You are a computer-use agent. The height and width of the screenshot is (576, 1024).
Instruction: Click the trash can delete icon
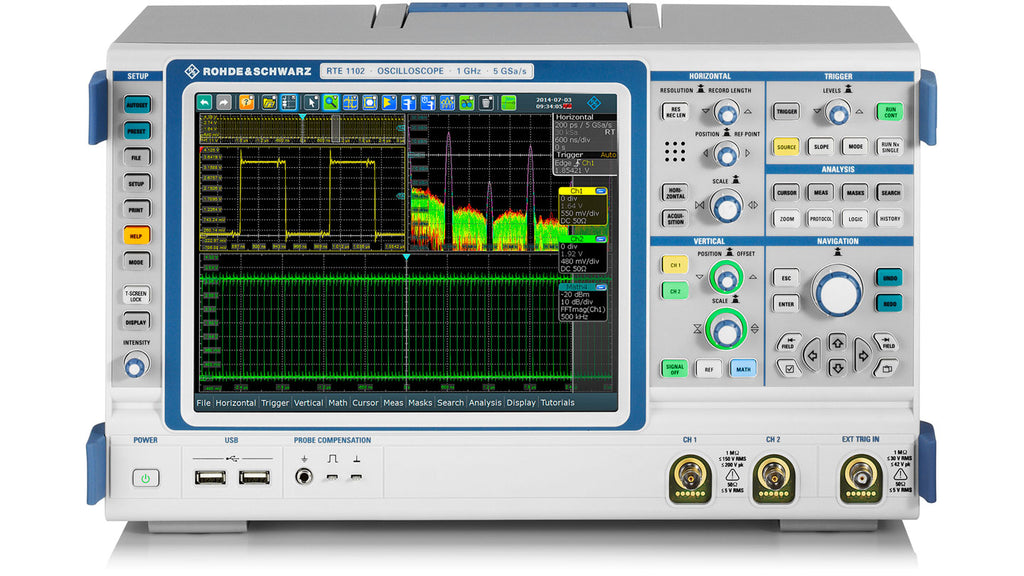(487, 103)
